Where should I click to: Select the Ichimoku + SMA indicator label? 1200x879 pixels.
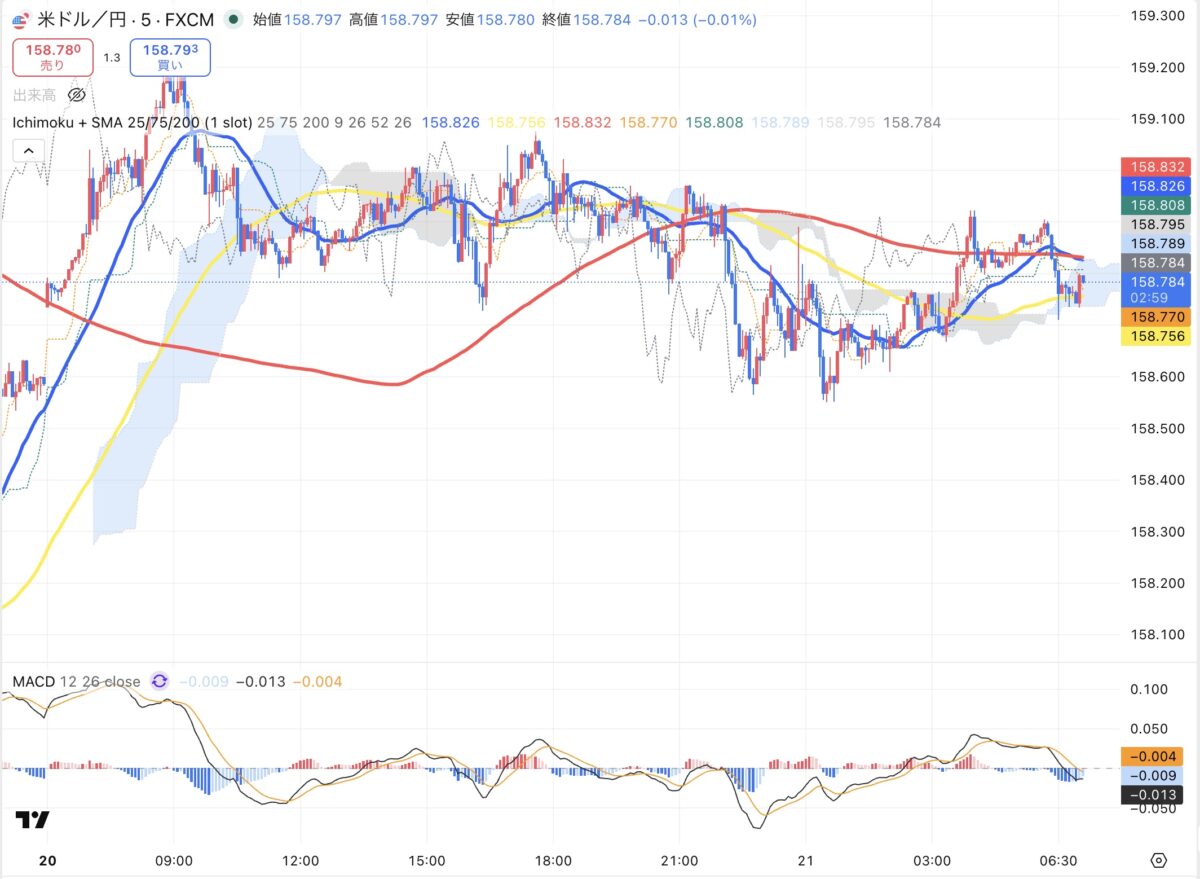131,123
